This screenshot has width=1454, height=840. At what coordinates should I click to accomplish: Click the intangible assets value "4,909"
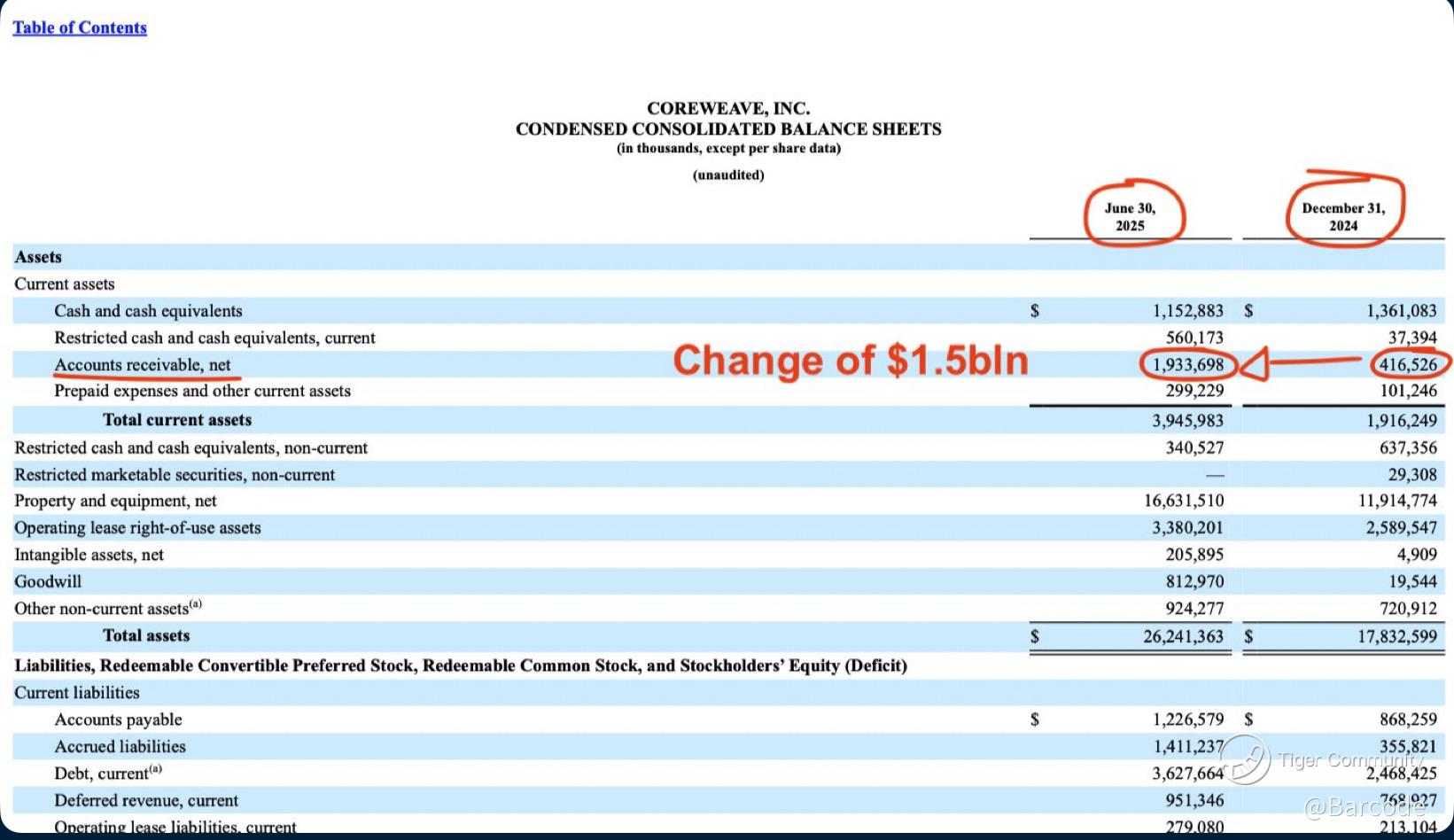[x=1417, y=555]
